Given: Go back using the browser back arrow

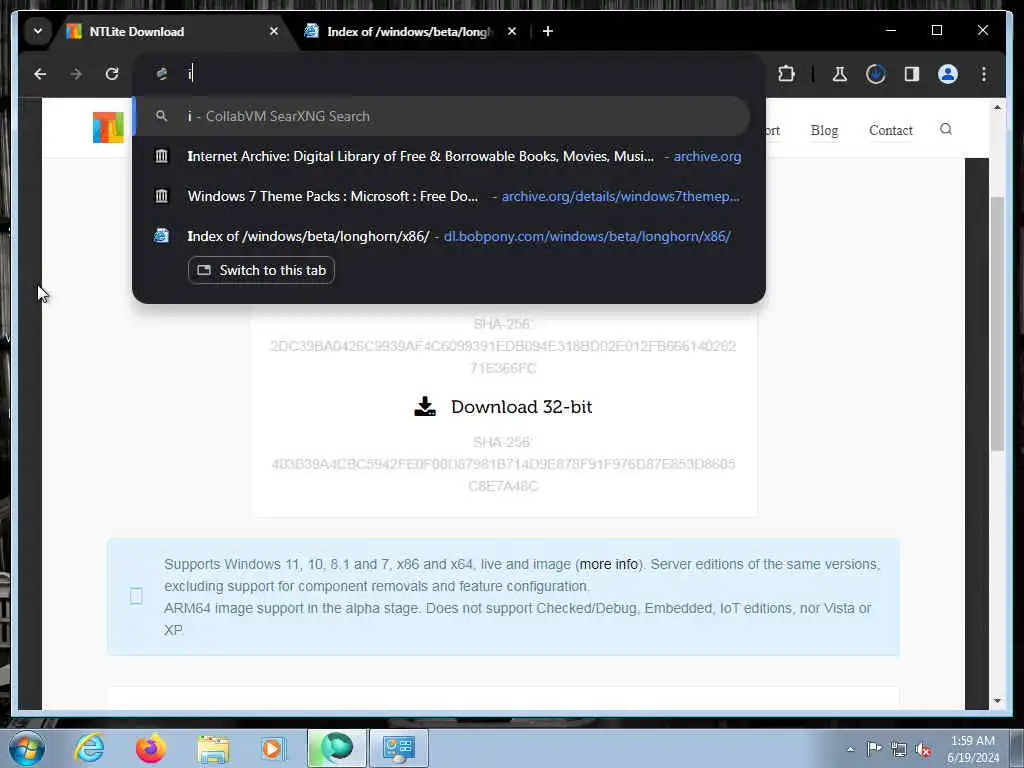Looking at the screenshot, I should 40,74.
